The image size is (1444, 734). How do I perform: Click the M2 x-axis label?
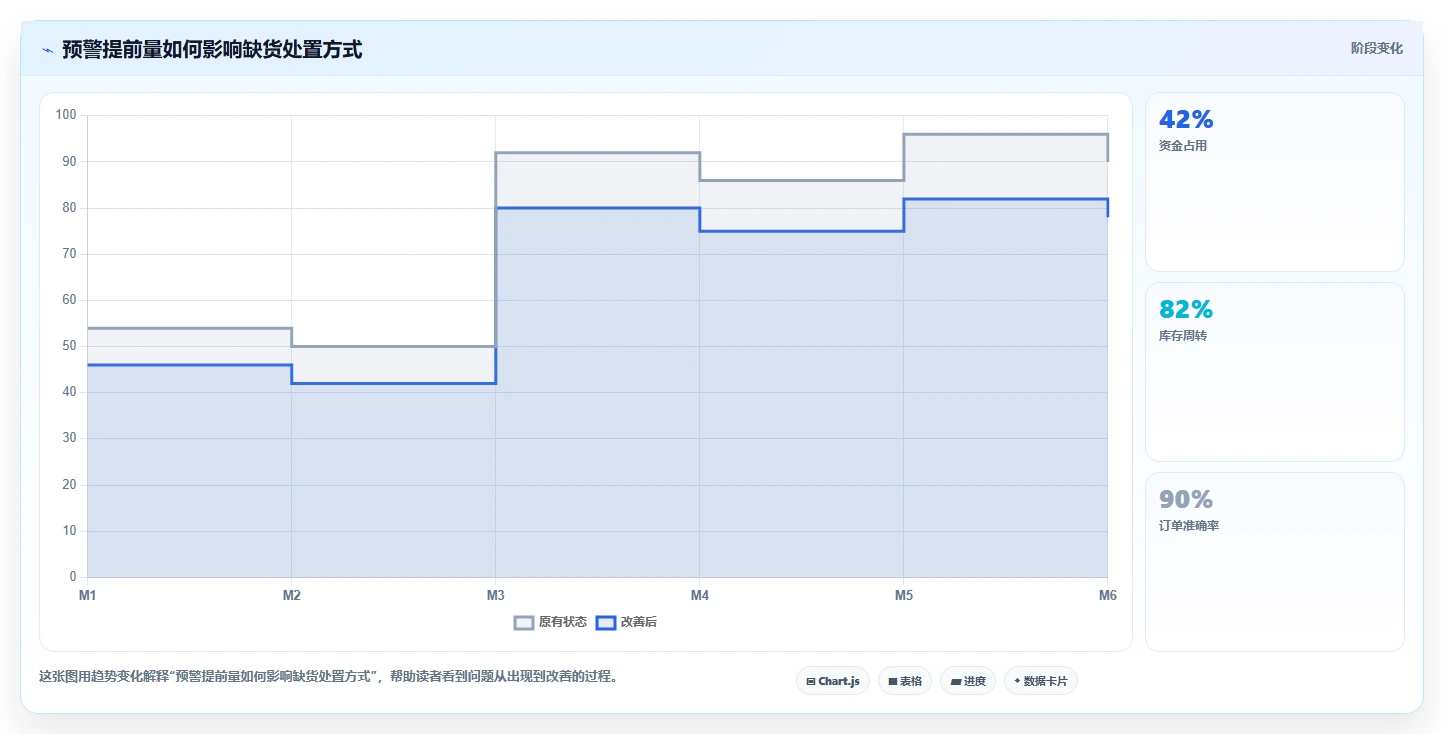292,595
